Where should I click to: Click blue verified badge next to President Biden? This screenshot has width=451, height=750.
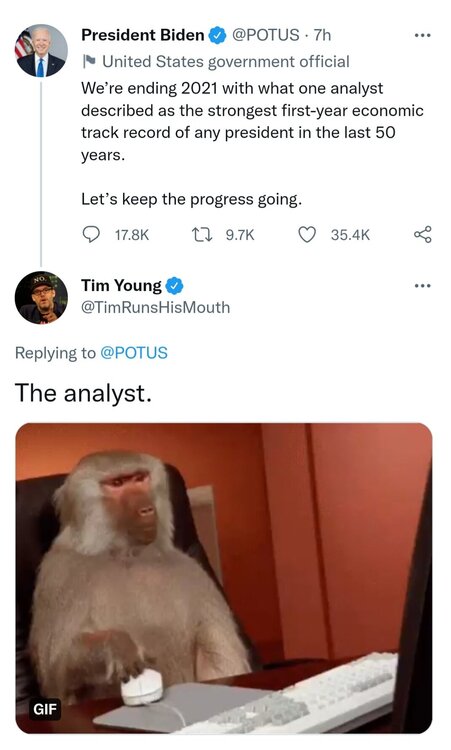point(218,35)
